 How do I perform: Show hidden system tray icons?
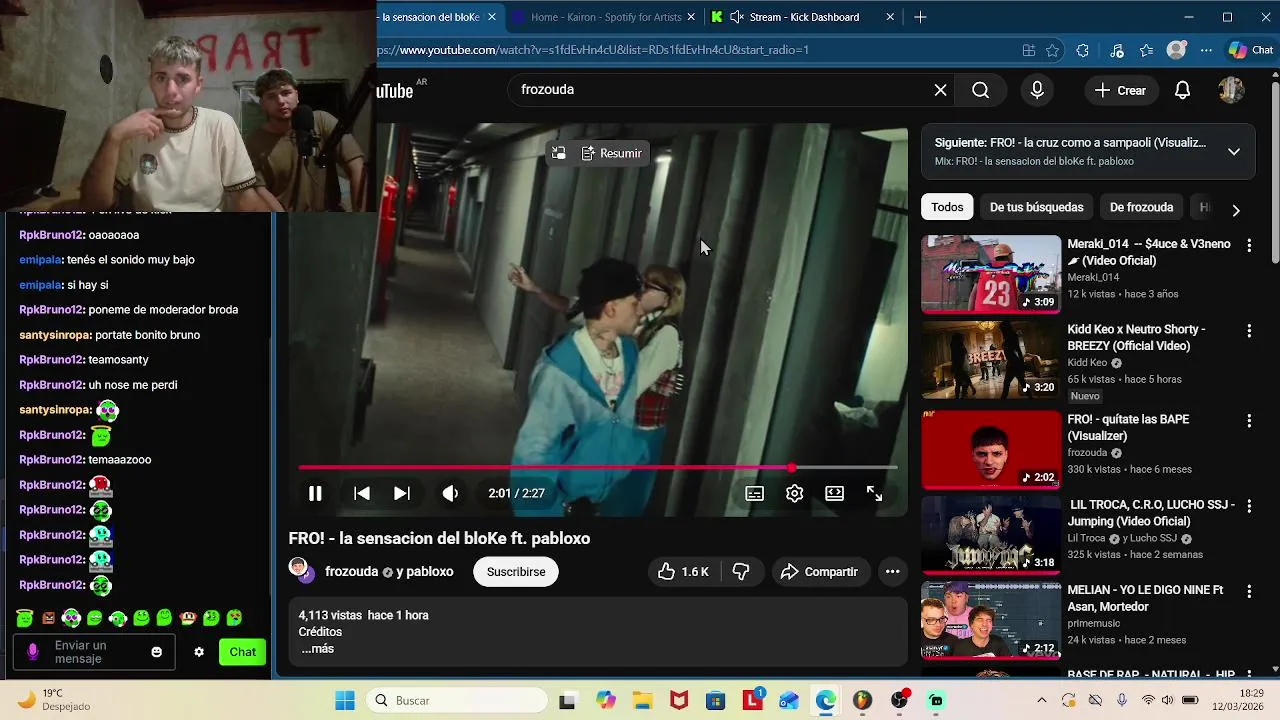click(x=1042, y=700)
